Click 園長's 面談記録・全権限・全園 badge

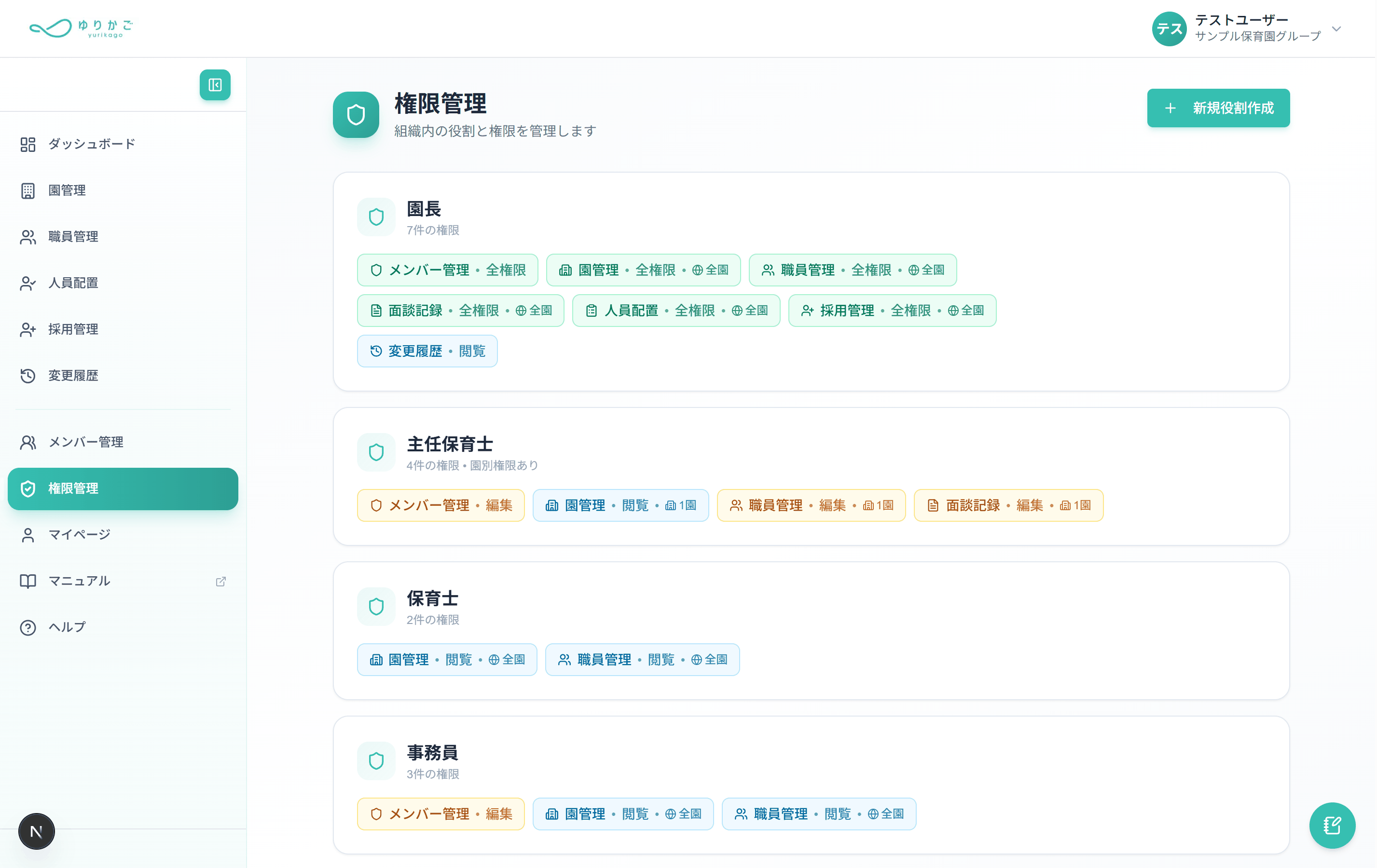(460, 310)
